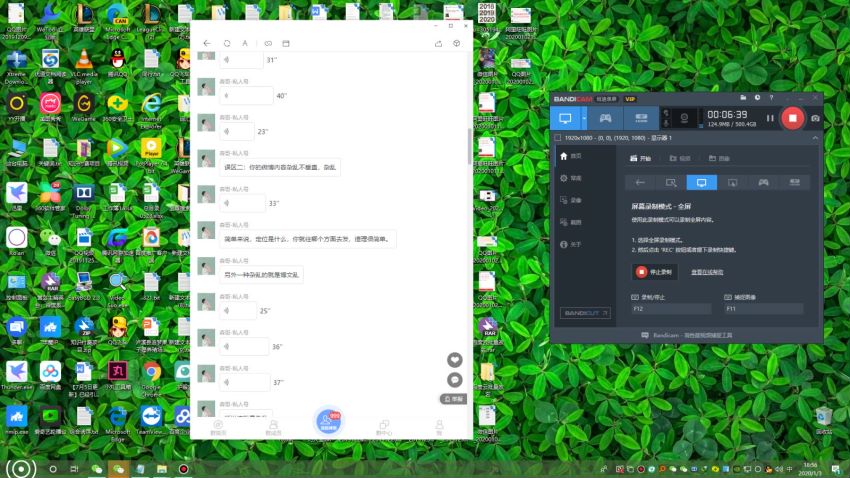850x478 pixels.
Task: Select game mode in the Bandicam mode row
Action: [x=763, y=183]
